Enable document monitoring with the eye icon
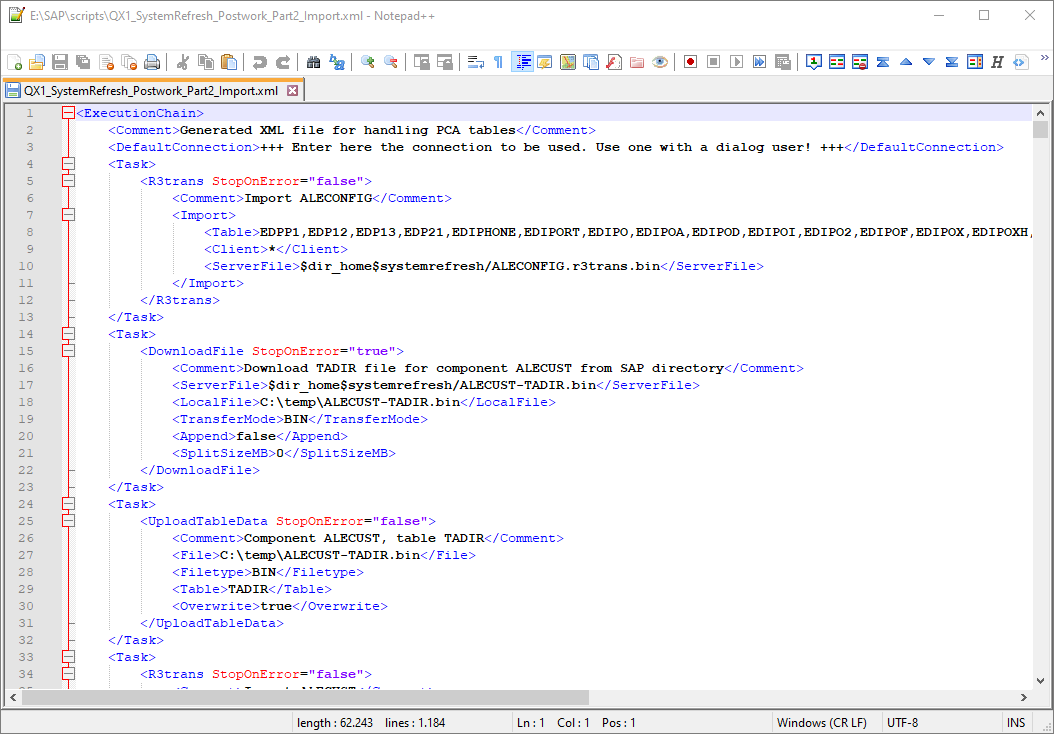1054x734 pixels. (659, 61)
